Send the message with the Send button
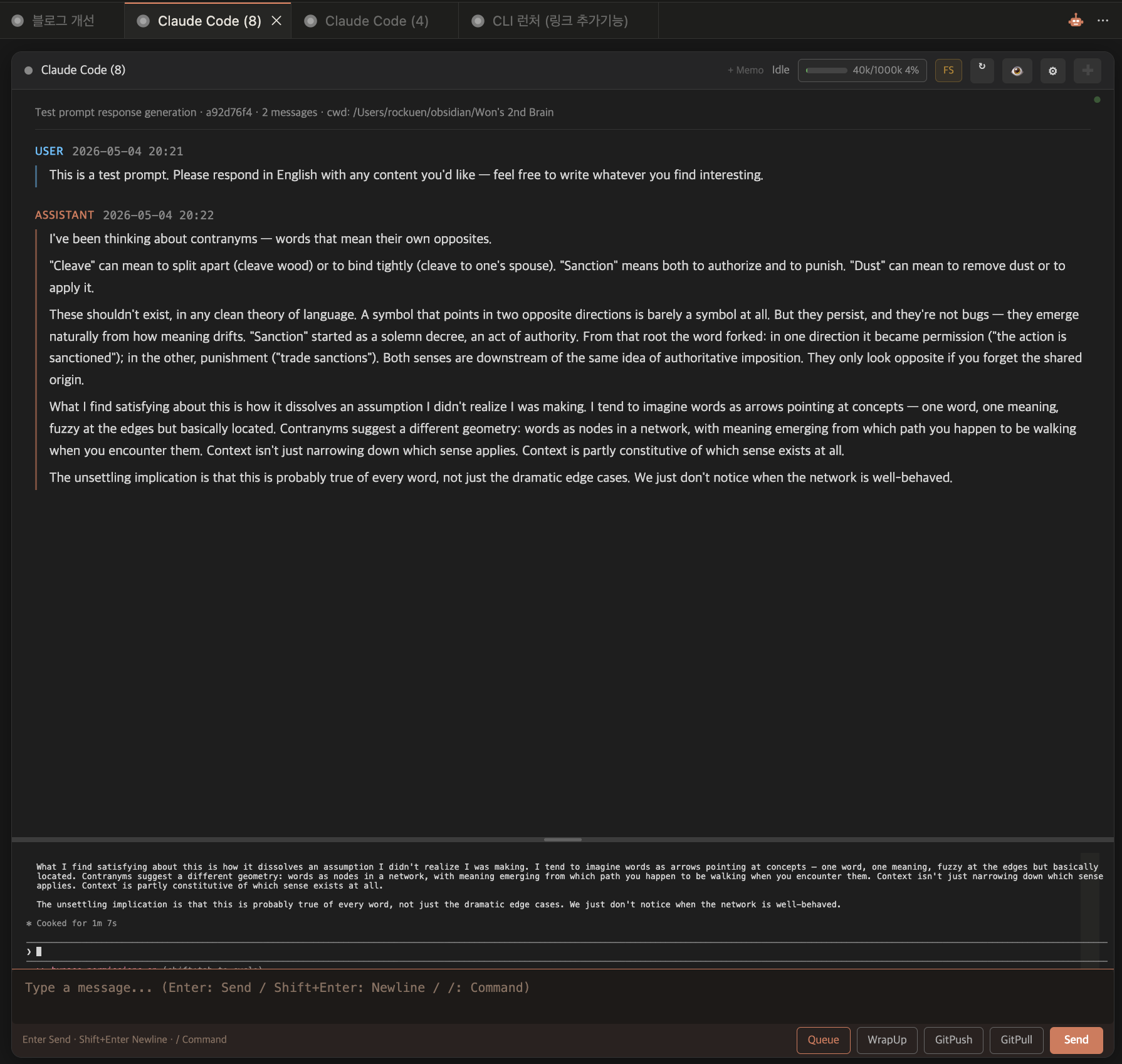1122x1064 pixels. [x=1076, y=1040]
